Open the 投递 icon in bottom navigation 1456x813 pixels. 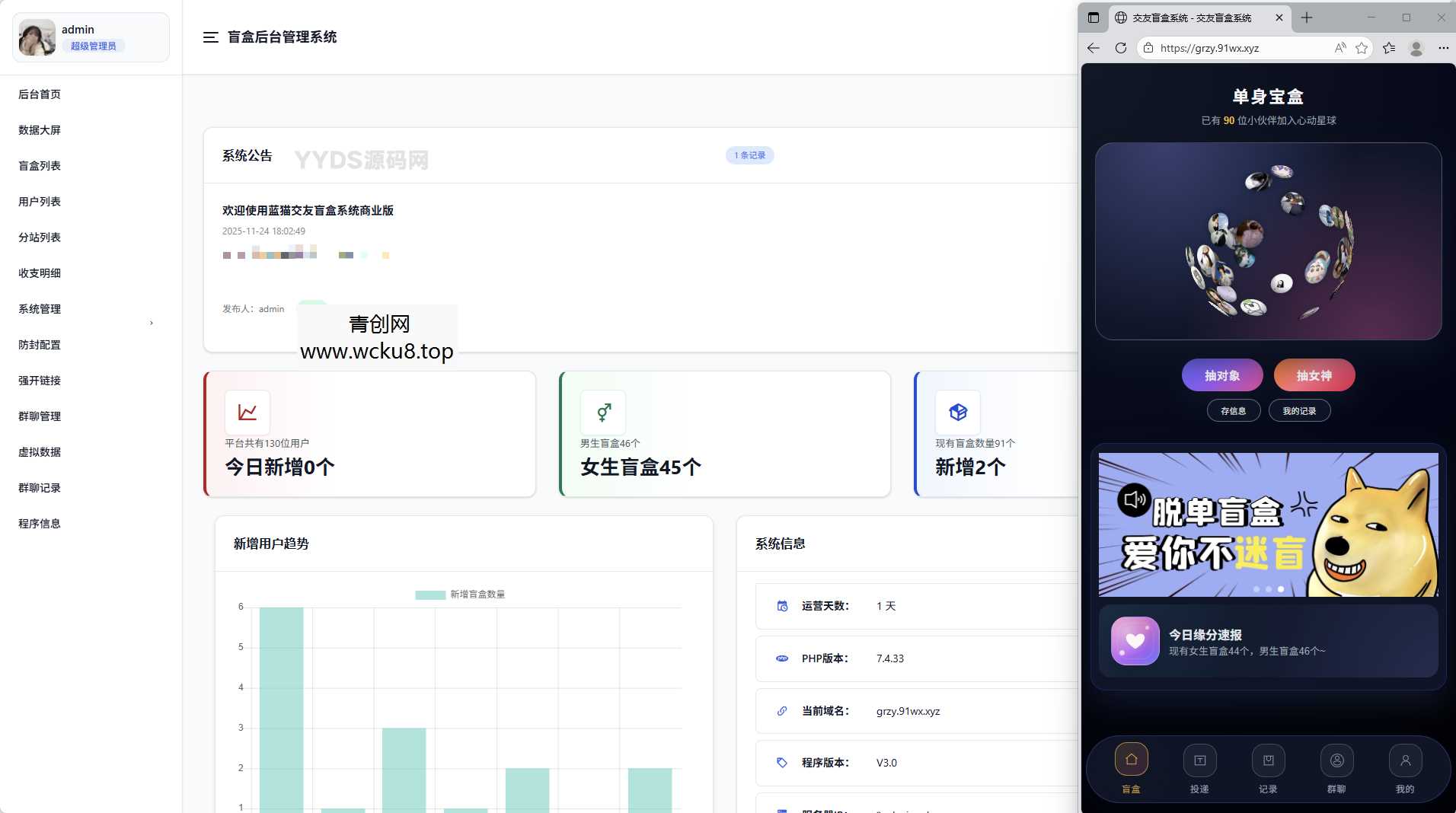pyautogui.click(x=1199, y=758)
